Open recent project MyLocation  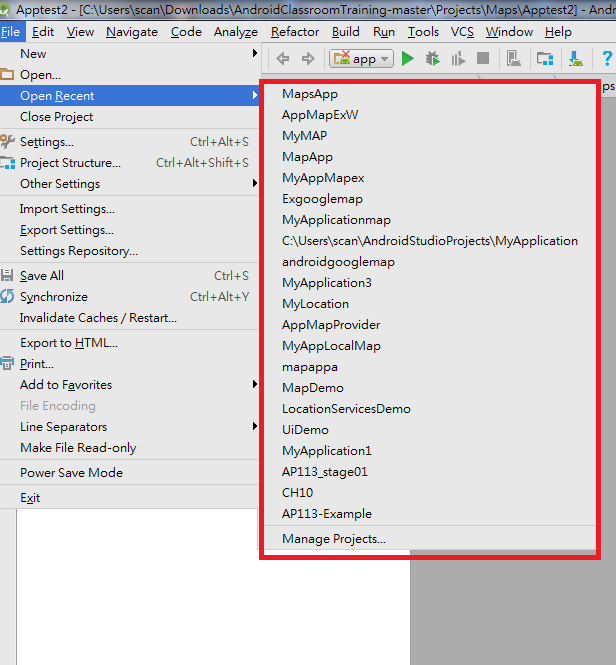(430, 304)
